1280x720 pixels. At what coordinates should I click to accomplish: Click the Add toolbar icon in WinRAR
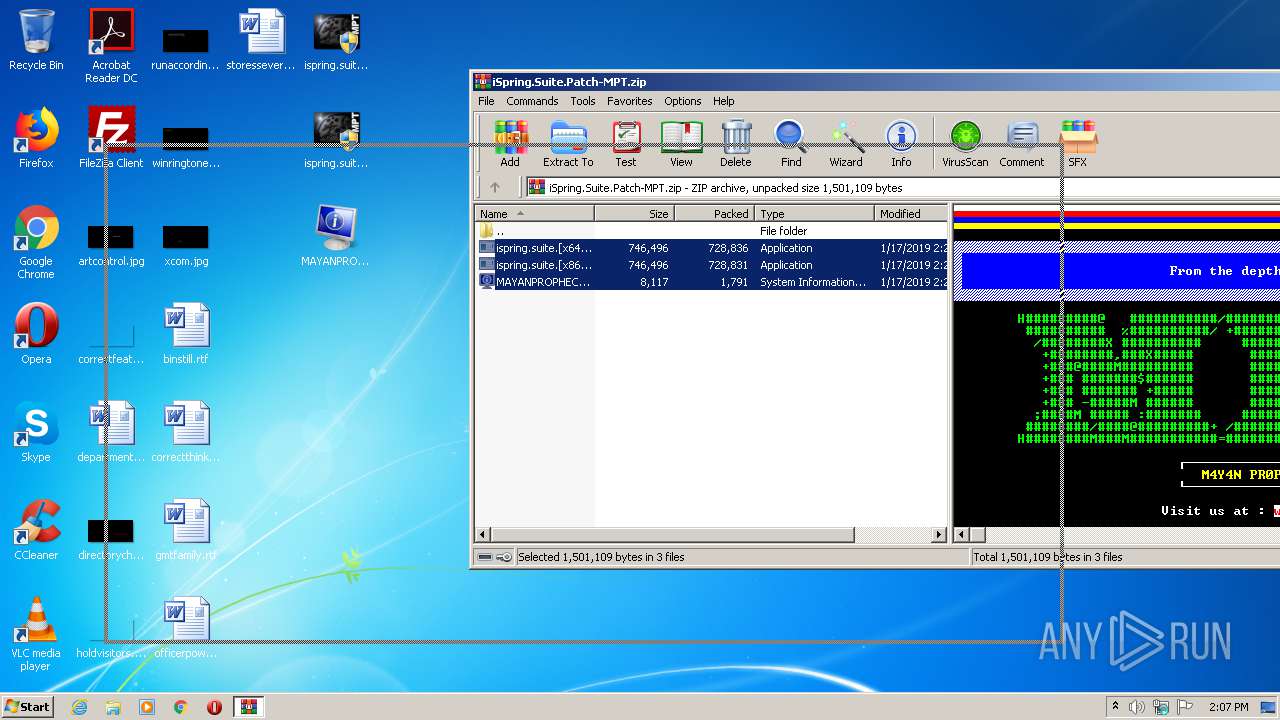coord(510,144)
